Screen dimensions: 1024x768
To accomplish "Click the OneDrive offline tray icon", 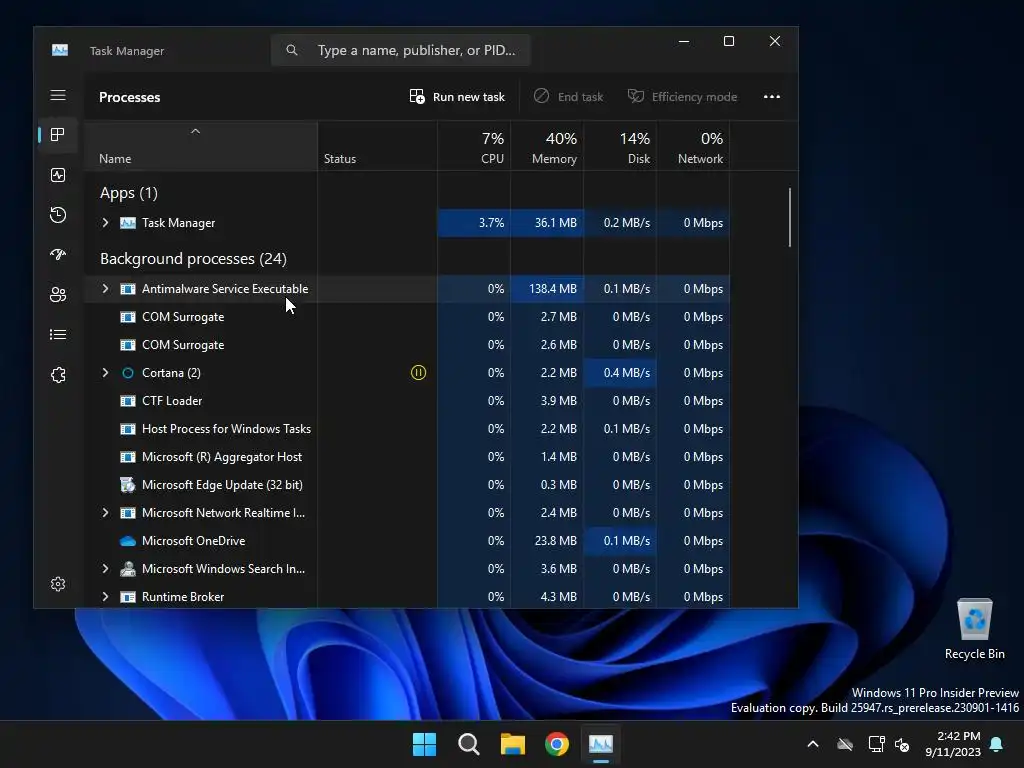I will 845,744.
